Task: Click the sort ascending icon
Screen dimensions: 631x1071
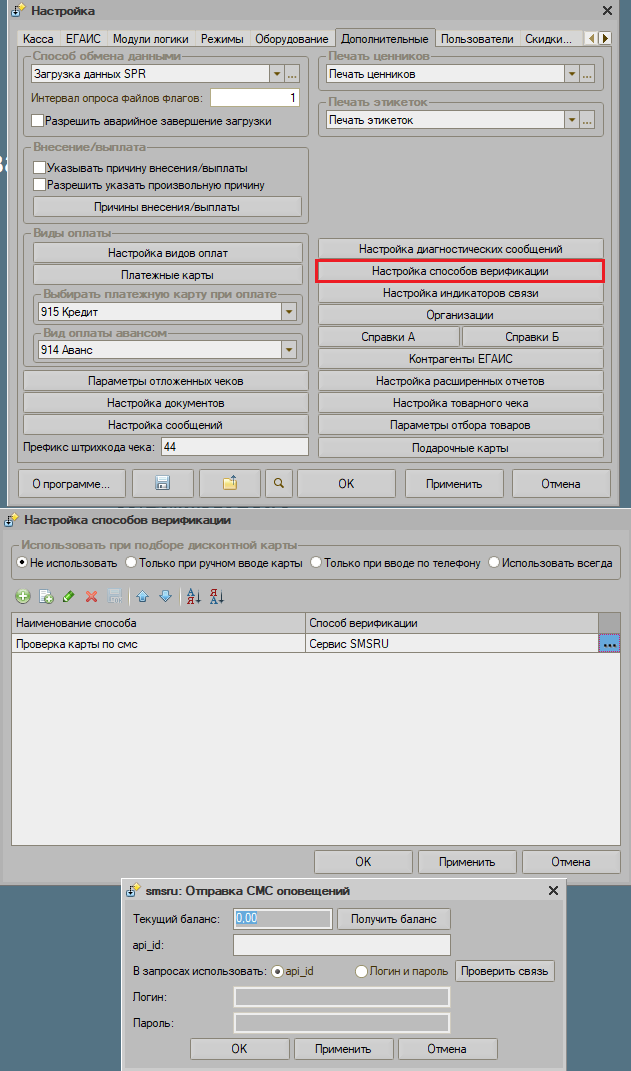Action: tap(194, 596)
